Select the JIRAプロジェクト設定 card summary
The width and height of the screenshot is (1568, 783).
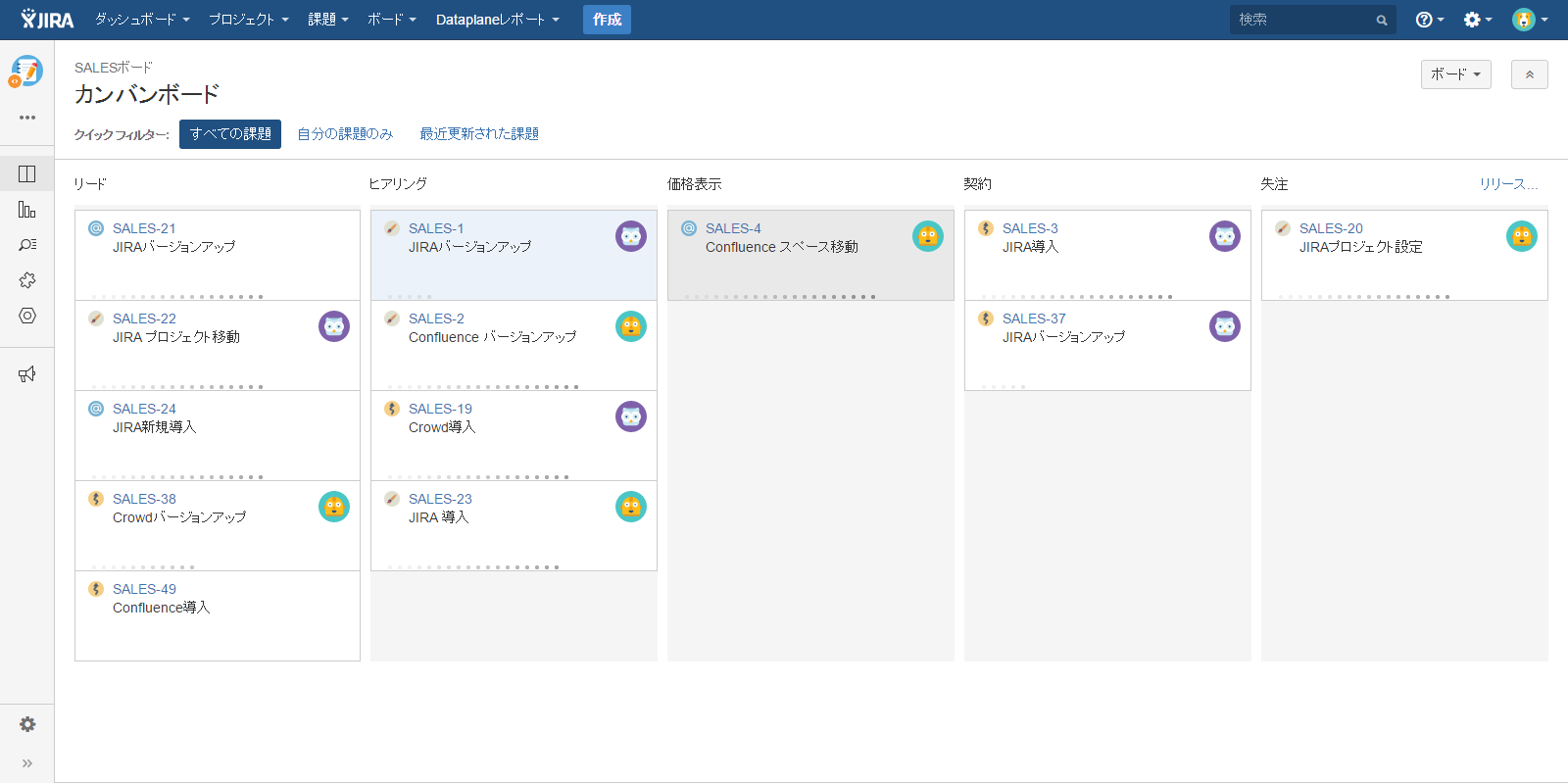(x=1361, y=247)
